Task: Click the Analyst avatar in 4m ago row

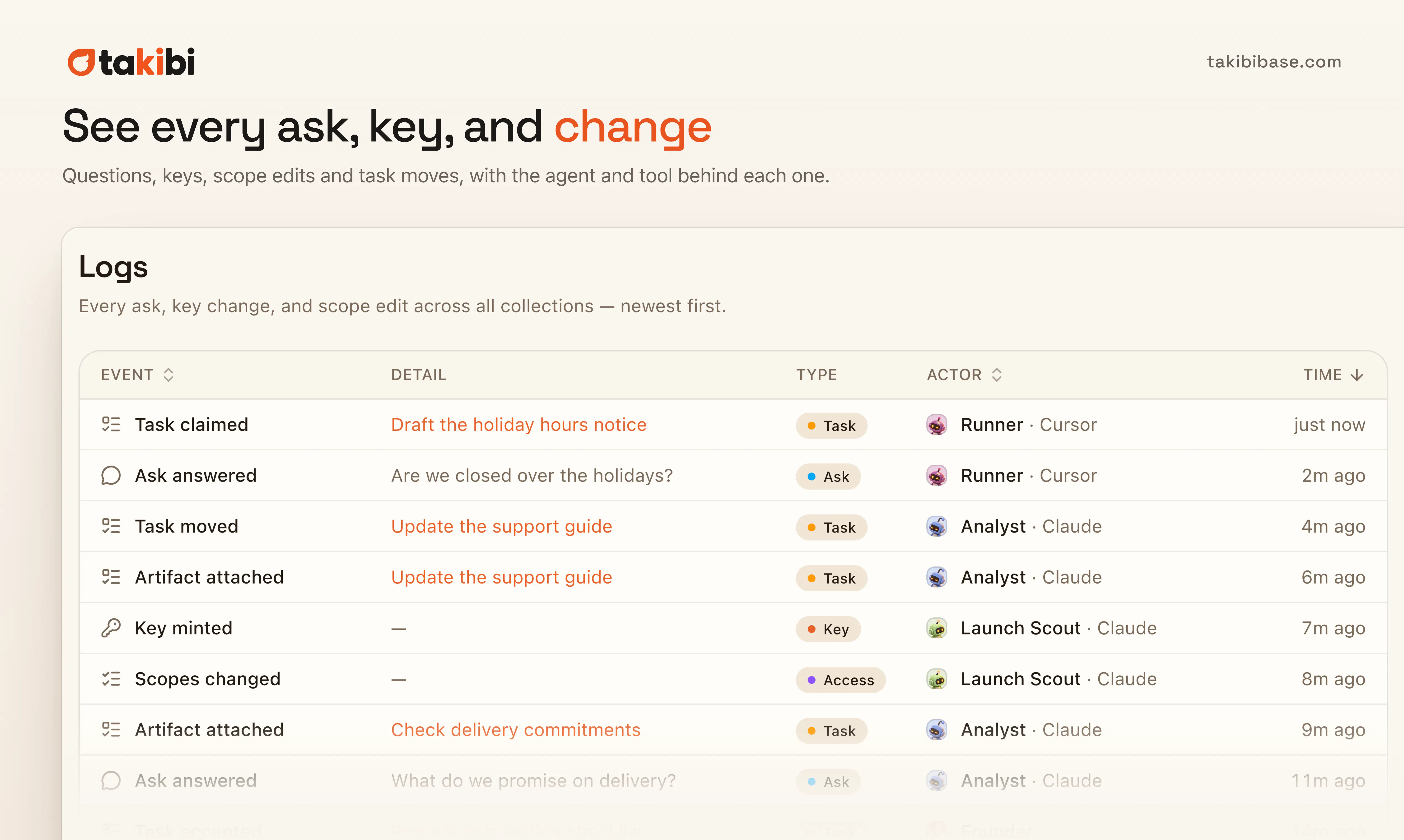Action: 937,526
